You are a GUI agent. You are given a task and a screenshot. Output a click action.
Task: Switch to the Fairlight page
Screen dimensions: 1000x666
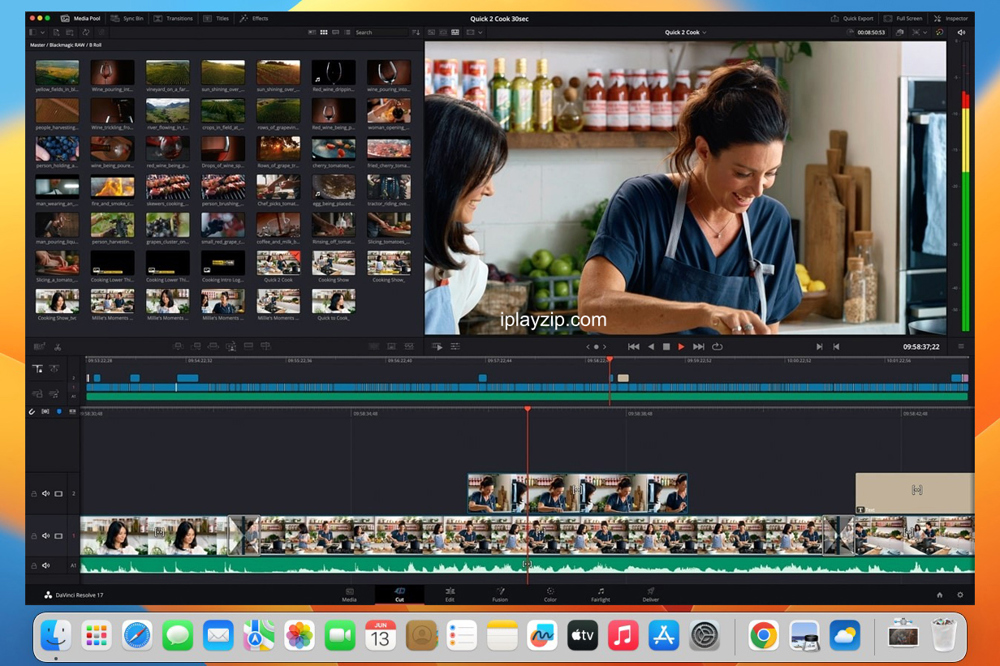600,595
